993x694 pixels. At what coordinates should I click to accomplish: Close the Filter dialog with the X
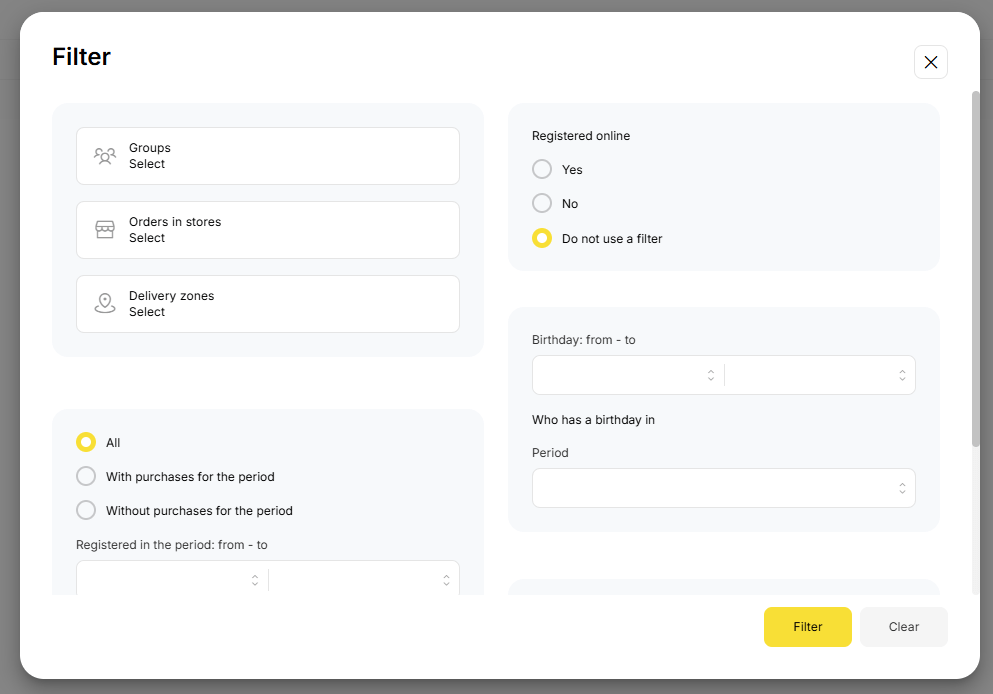click(x=930, y=62)
